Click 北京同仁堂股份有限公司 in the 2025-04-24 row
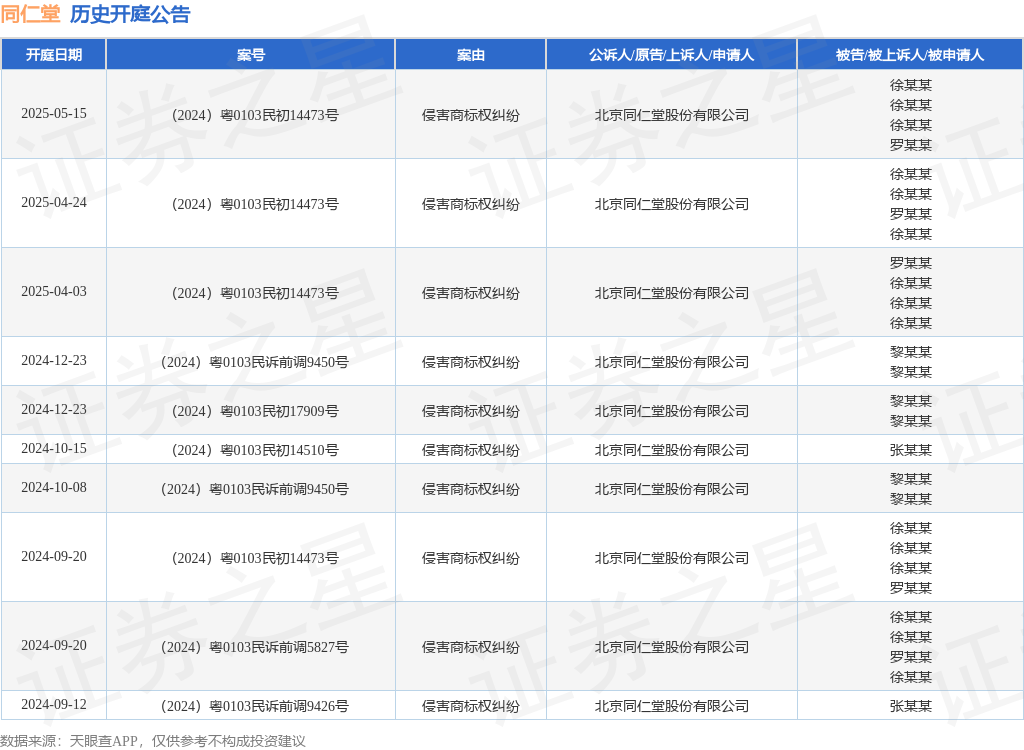This screenshot has width=1024, height=750. tap(671, 204)
